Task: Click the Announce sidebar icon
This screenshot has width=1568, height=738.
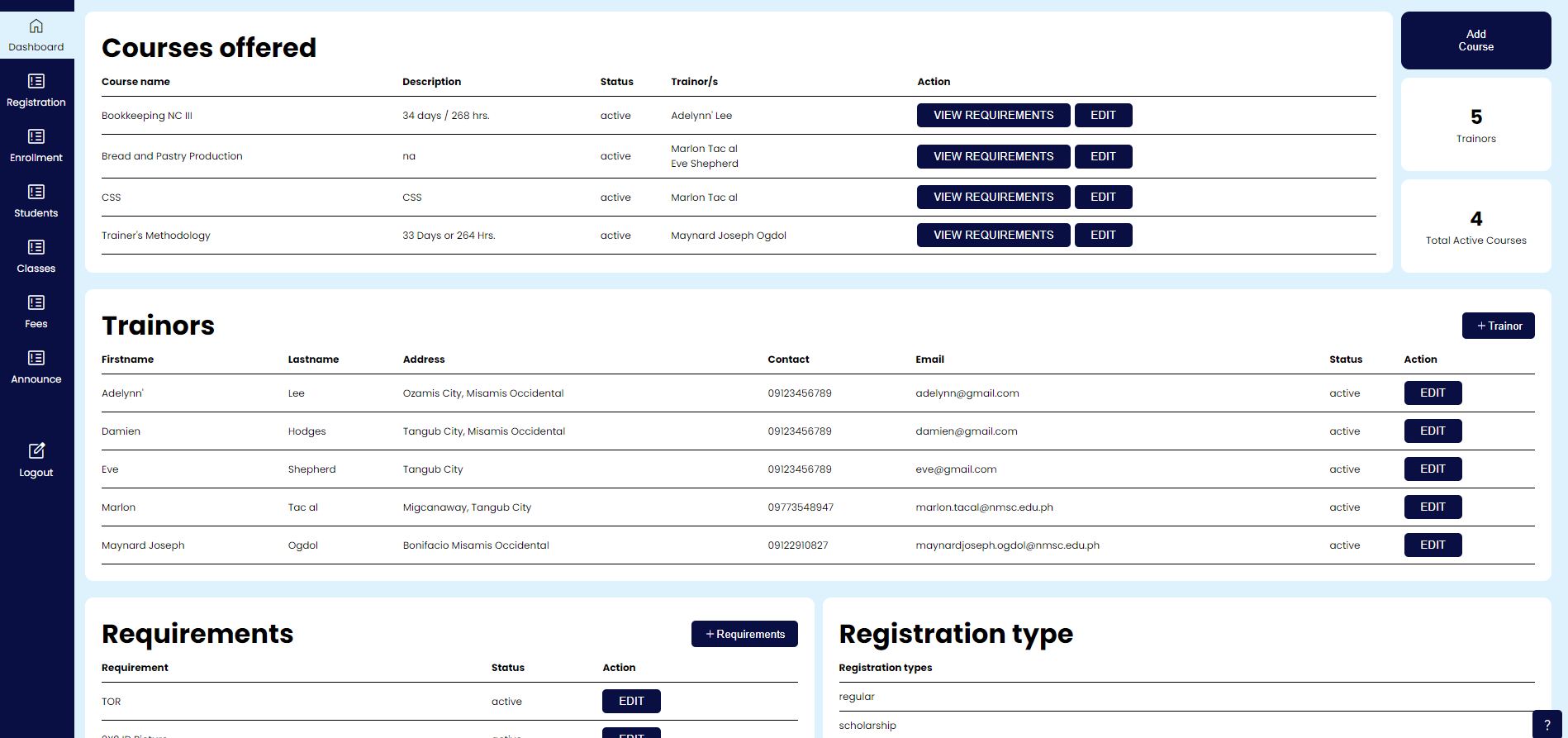Action: pos(36,358)
